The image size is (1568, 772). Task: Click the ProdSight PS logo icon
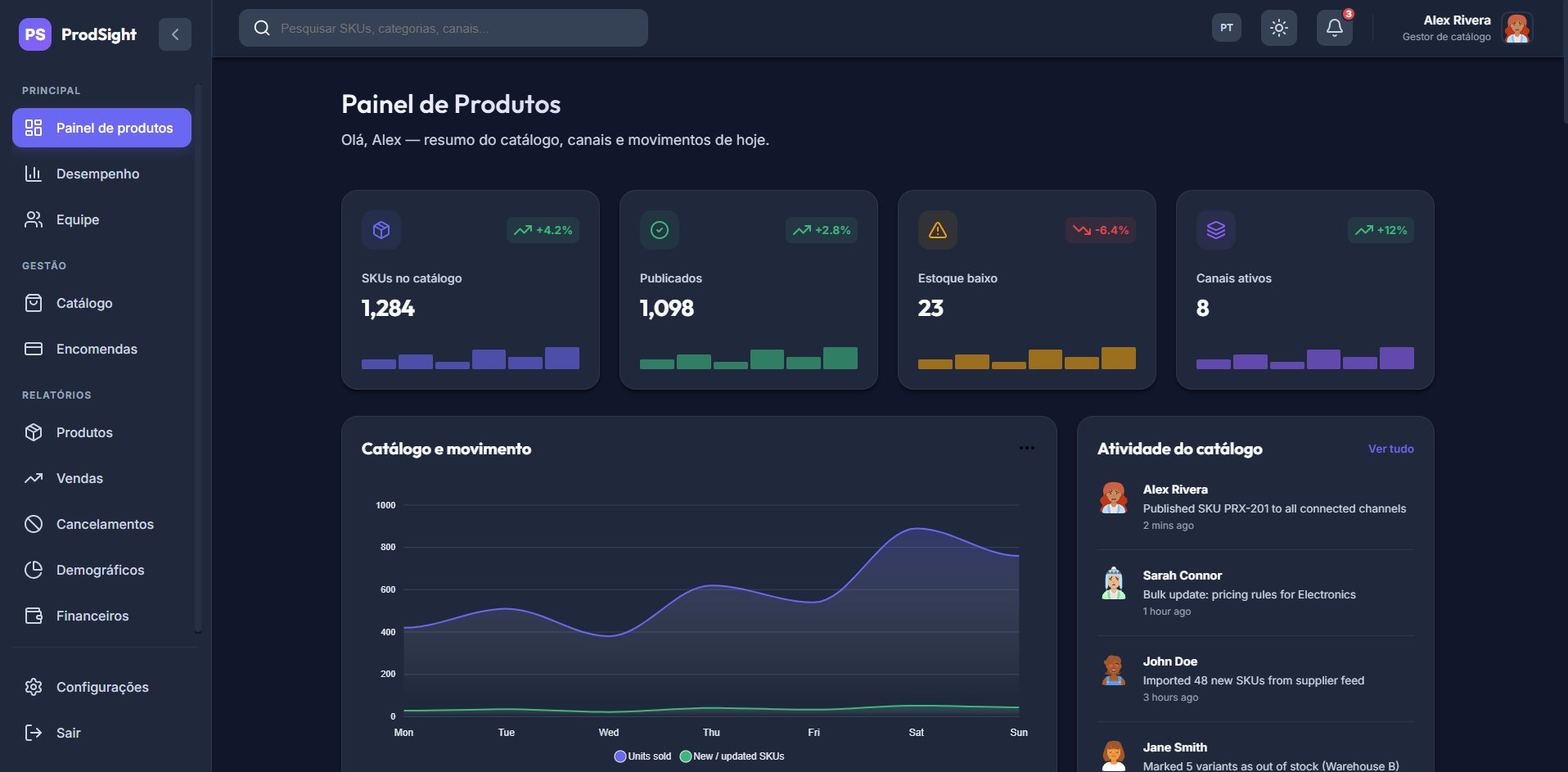(x=35, y=34)
